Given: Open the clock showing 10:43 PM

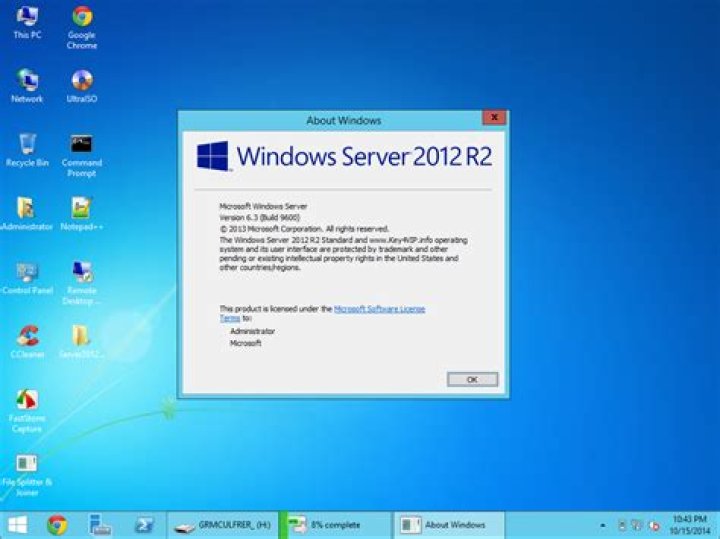Looking at the screenshot, I should point(690,525).
